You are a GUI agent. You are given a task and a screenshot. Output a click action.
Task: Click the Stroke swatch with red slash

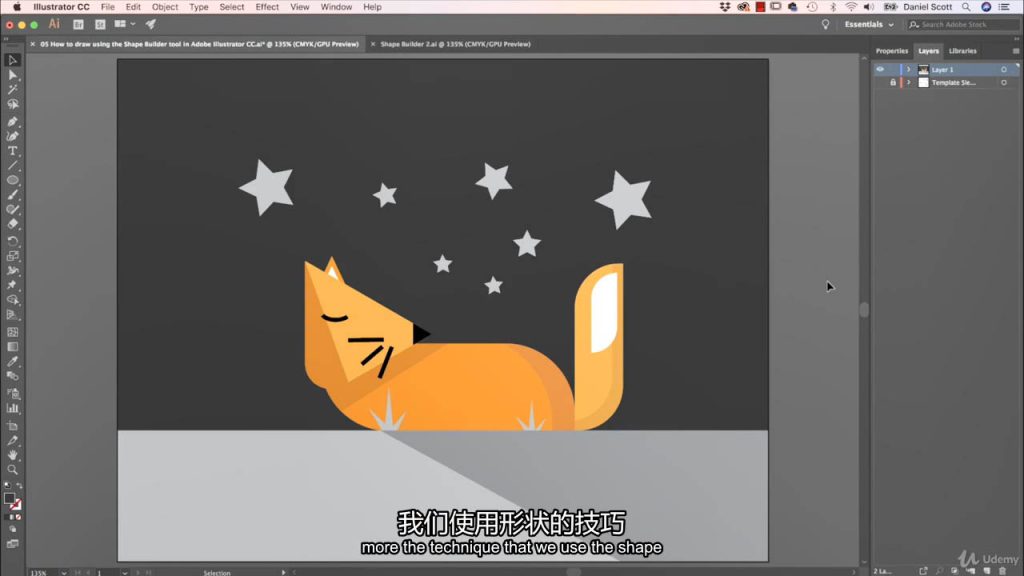coord(16,505)
